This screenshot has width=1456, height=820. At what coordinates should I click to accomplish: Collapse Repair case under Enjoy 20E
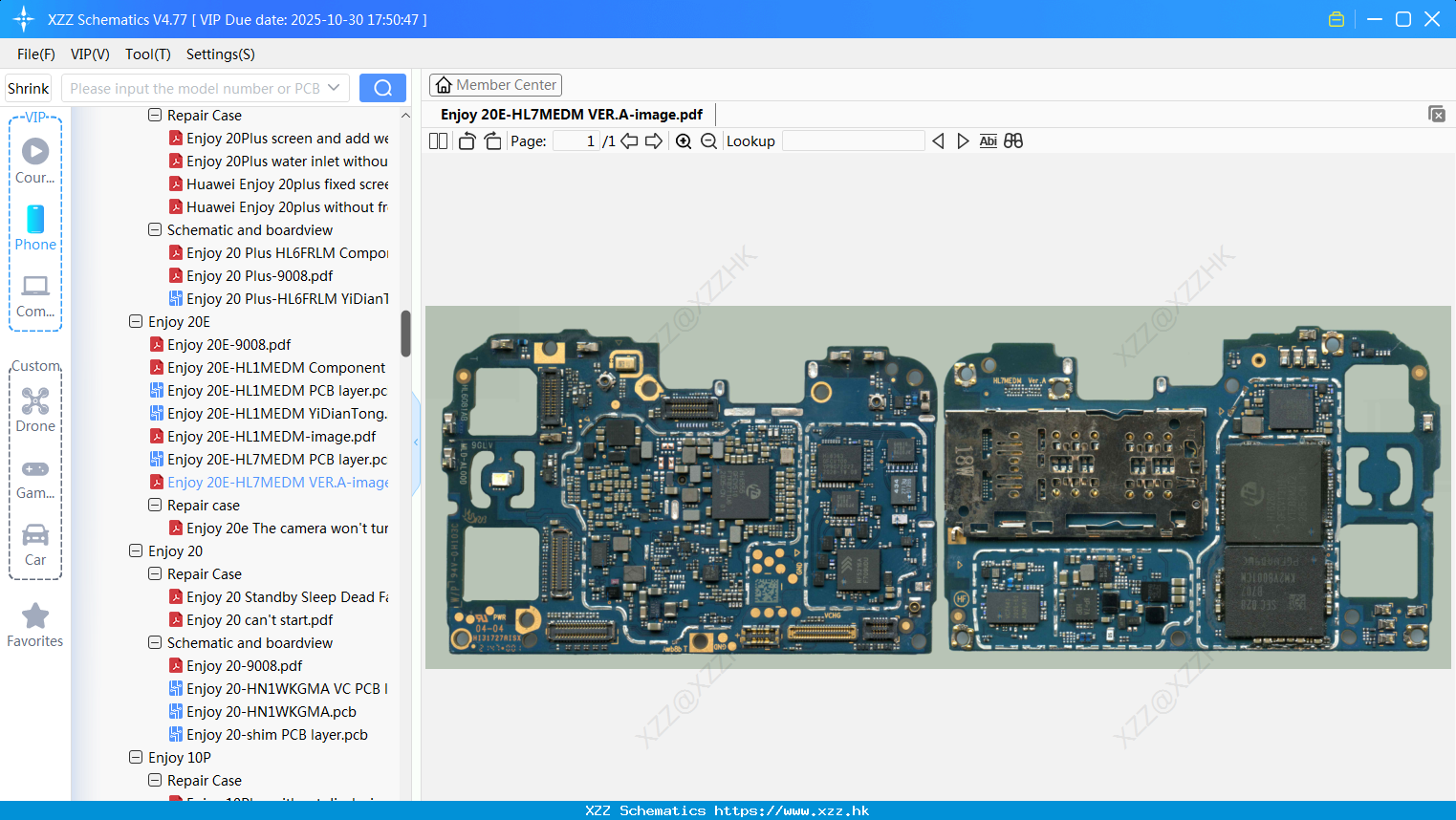155,506
